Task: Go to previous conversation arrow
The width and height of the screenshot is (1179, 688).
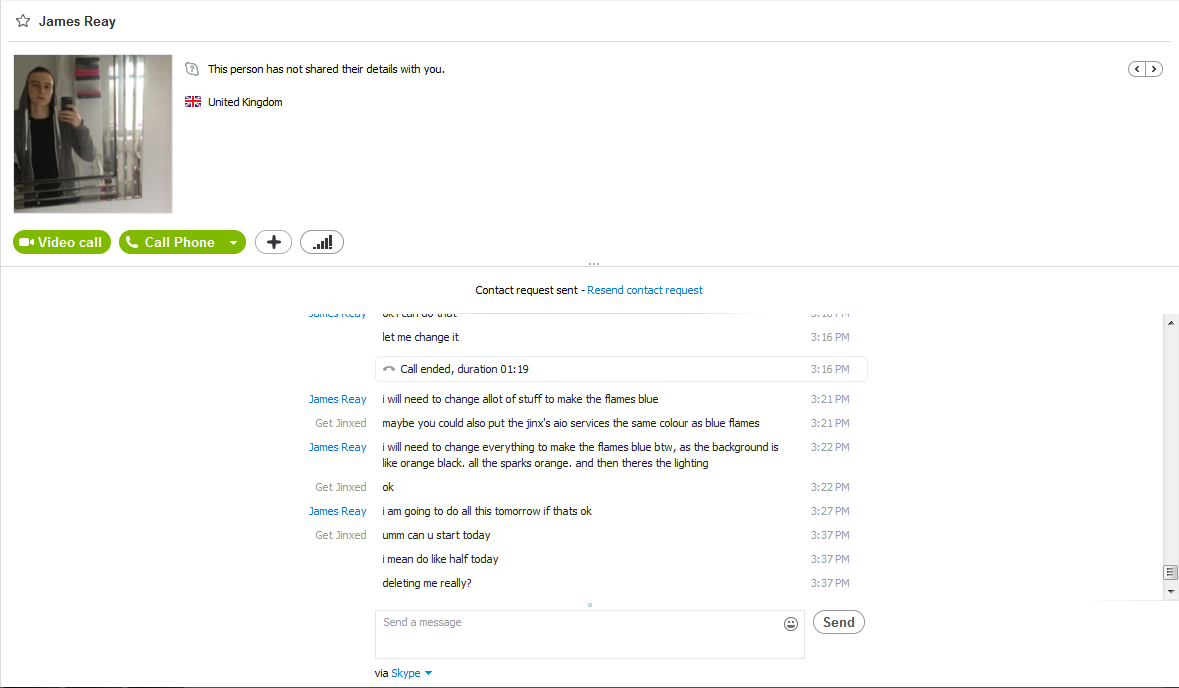Action: (1137, 69)
